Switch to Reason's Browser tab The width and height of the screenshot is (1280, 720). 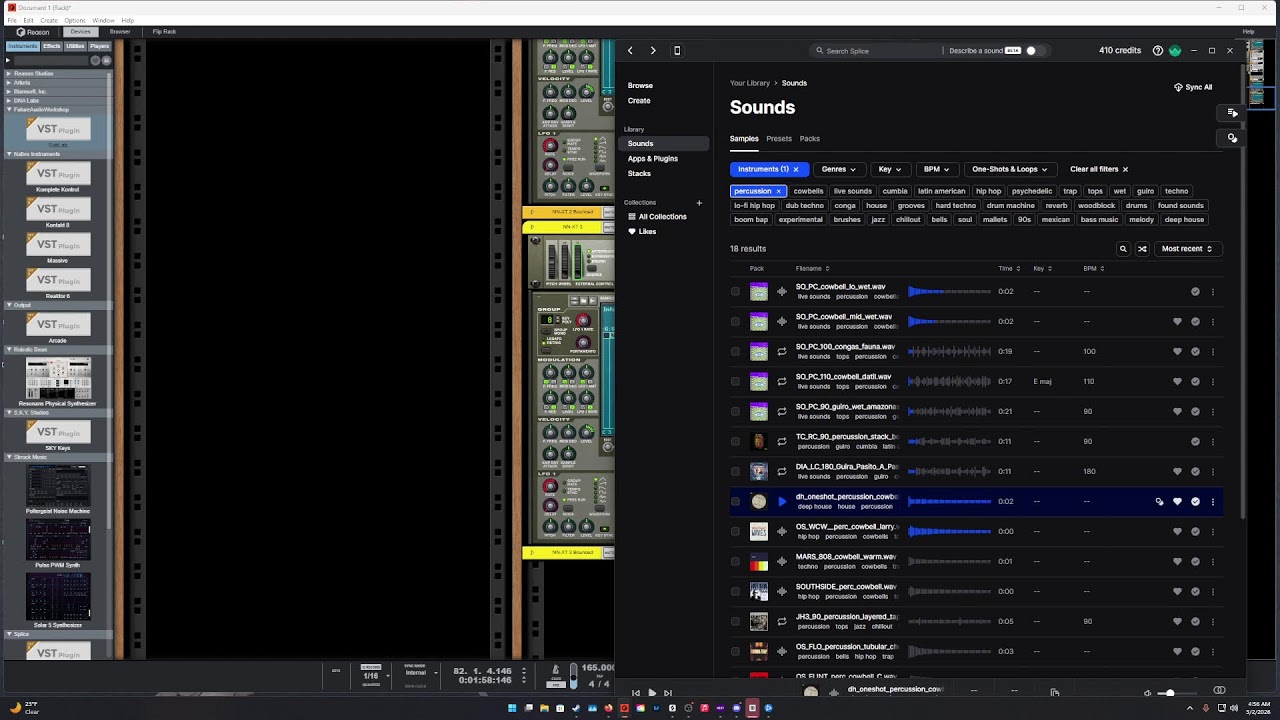click(120, 32)
